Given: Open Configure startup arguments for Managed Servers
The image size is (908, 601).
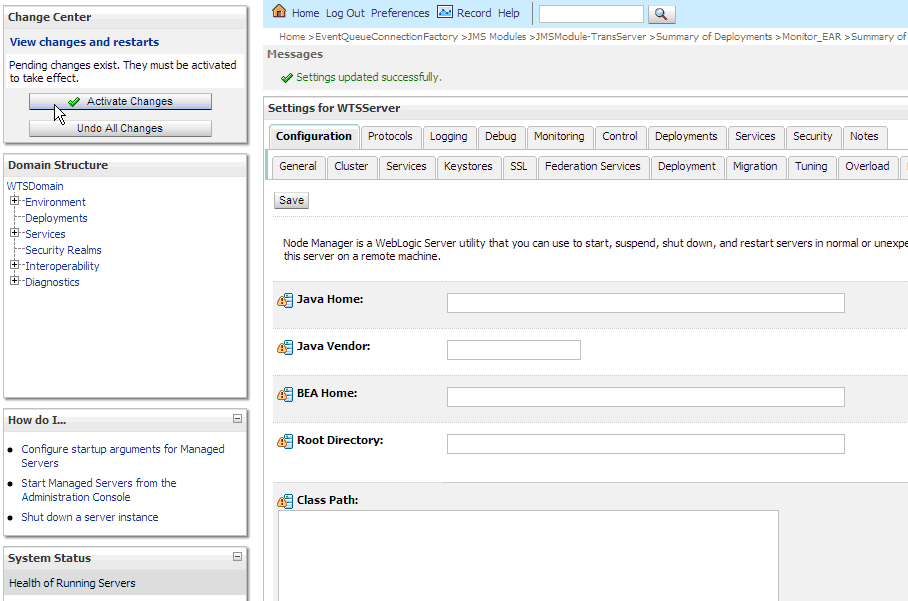Looking at the screenshot, I should (123, 456).
